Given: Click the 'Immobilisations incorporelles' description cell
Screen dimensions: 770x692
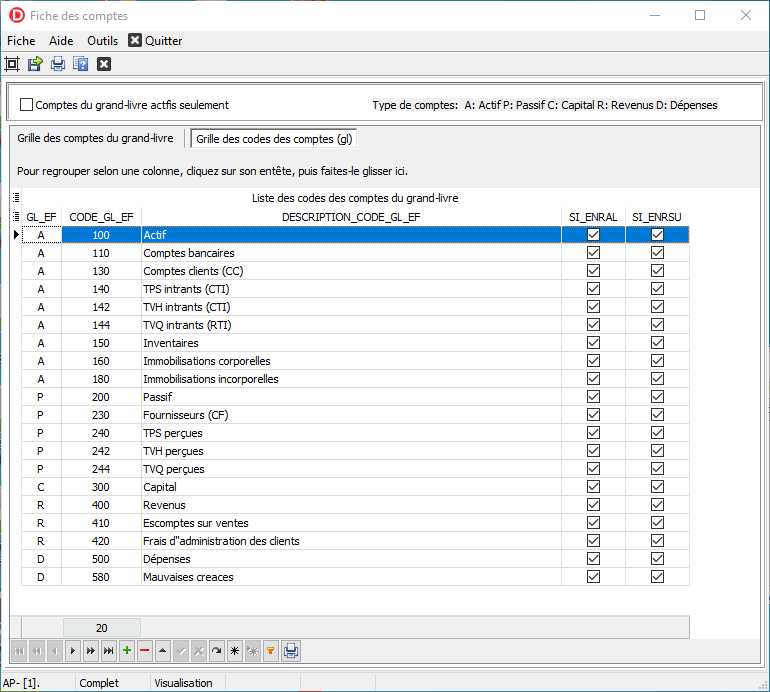Looking at the screenshot, I should 351,379.
